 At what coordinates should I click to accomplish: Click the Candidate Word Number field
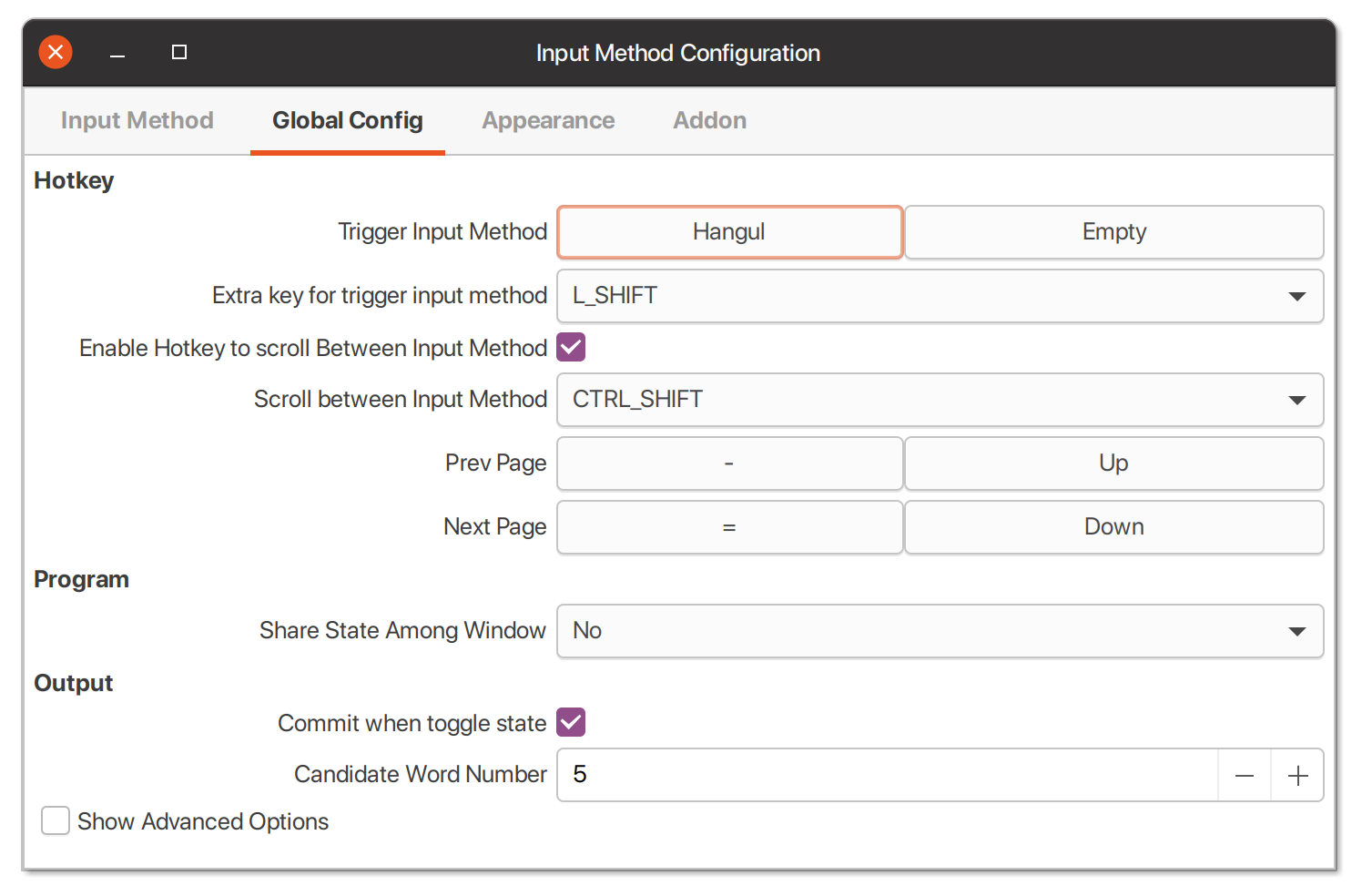pyautogui.click(x=888, y=775)
